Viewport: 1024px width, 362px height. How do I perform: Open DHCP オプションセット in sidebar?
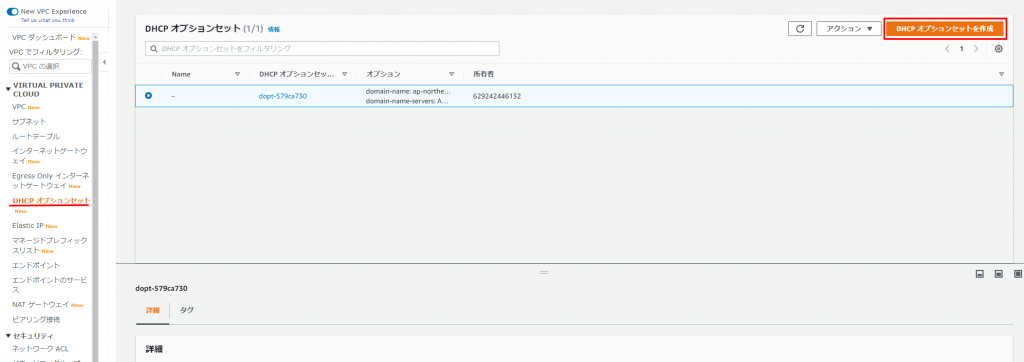pos(51,201)
